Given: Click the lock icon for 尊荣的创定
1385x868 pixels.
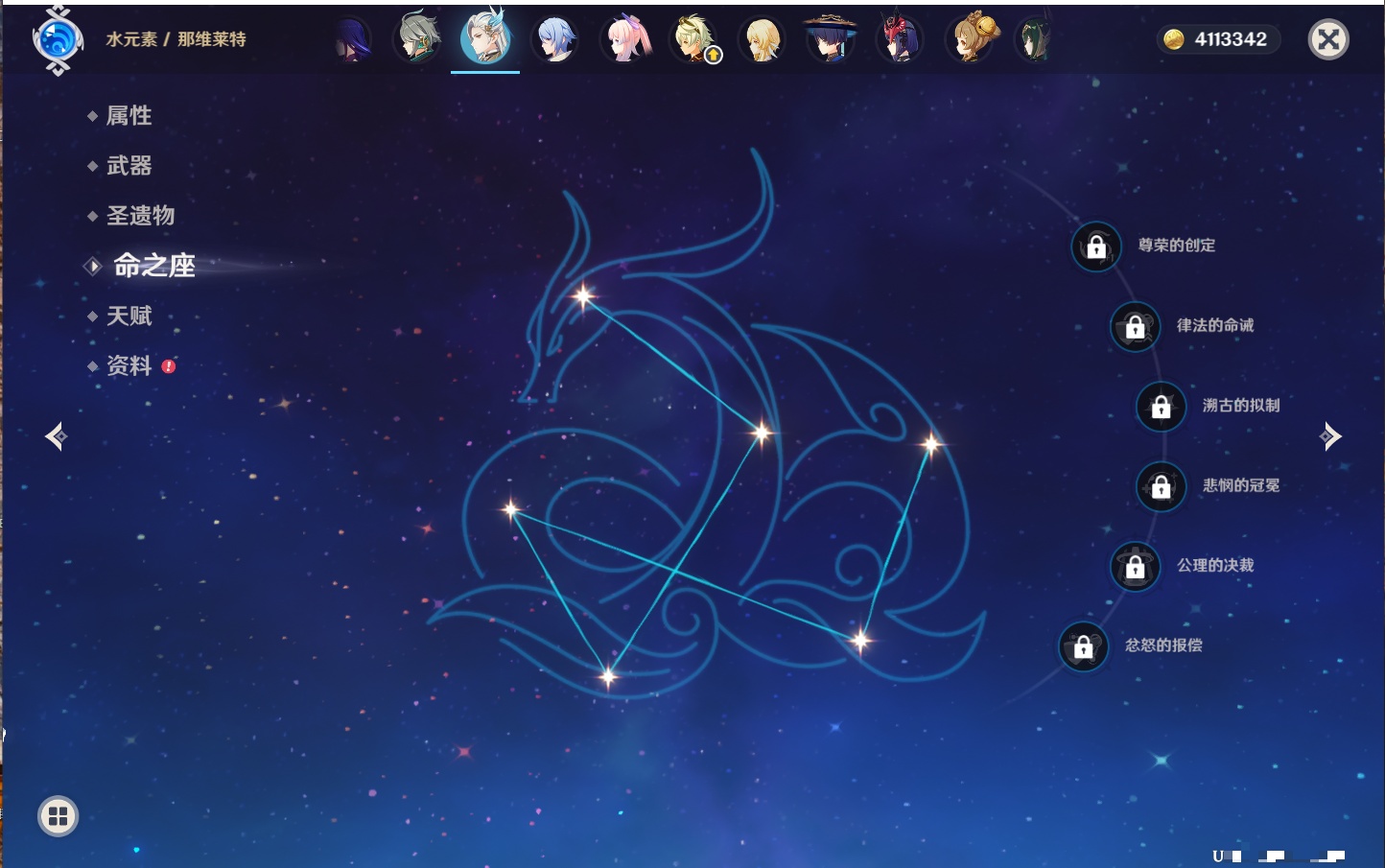Looking at the screenshot, I should tap(1096, 246).
